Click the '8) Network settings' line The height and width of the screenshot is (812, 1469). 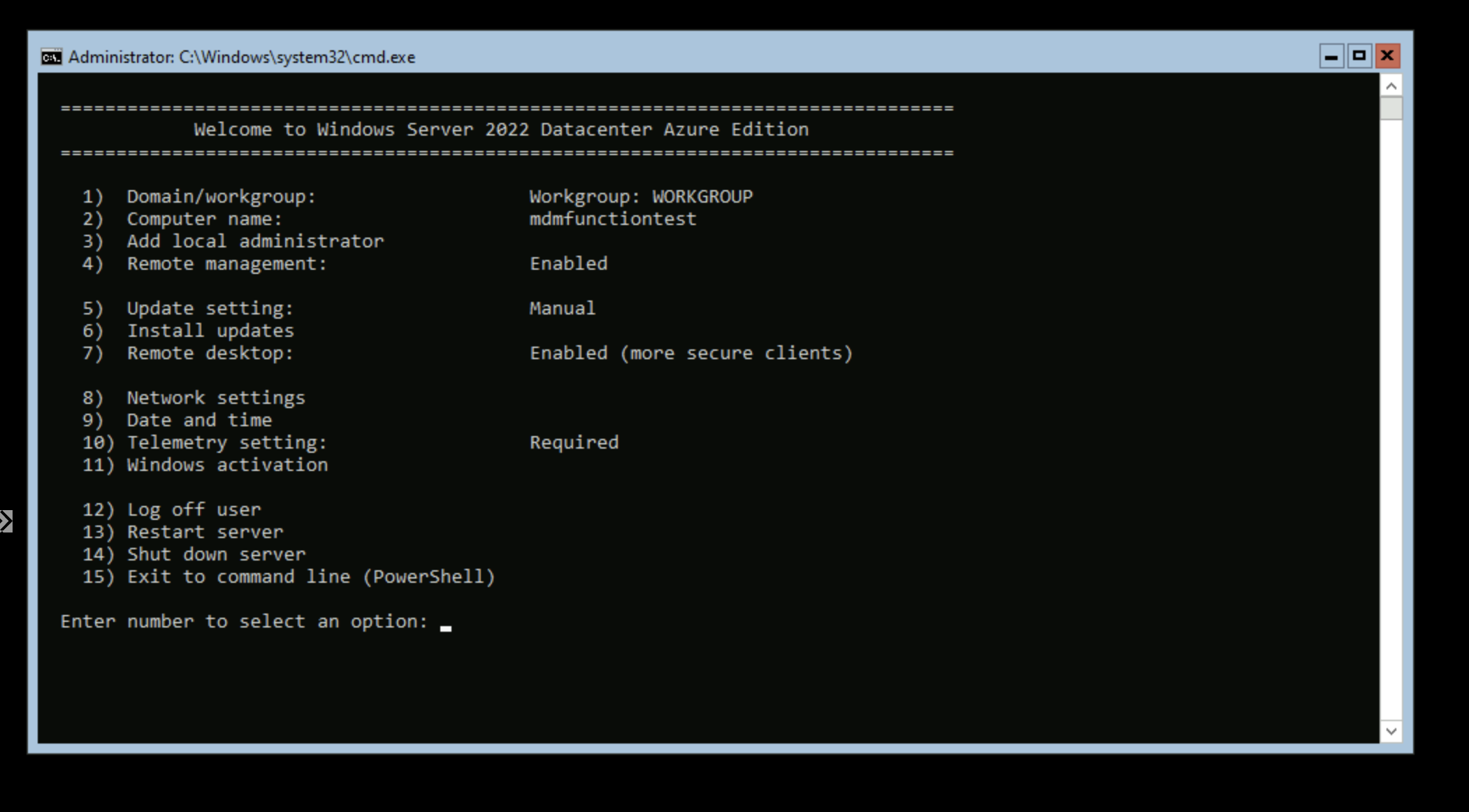[194, 398]
